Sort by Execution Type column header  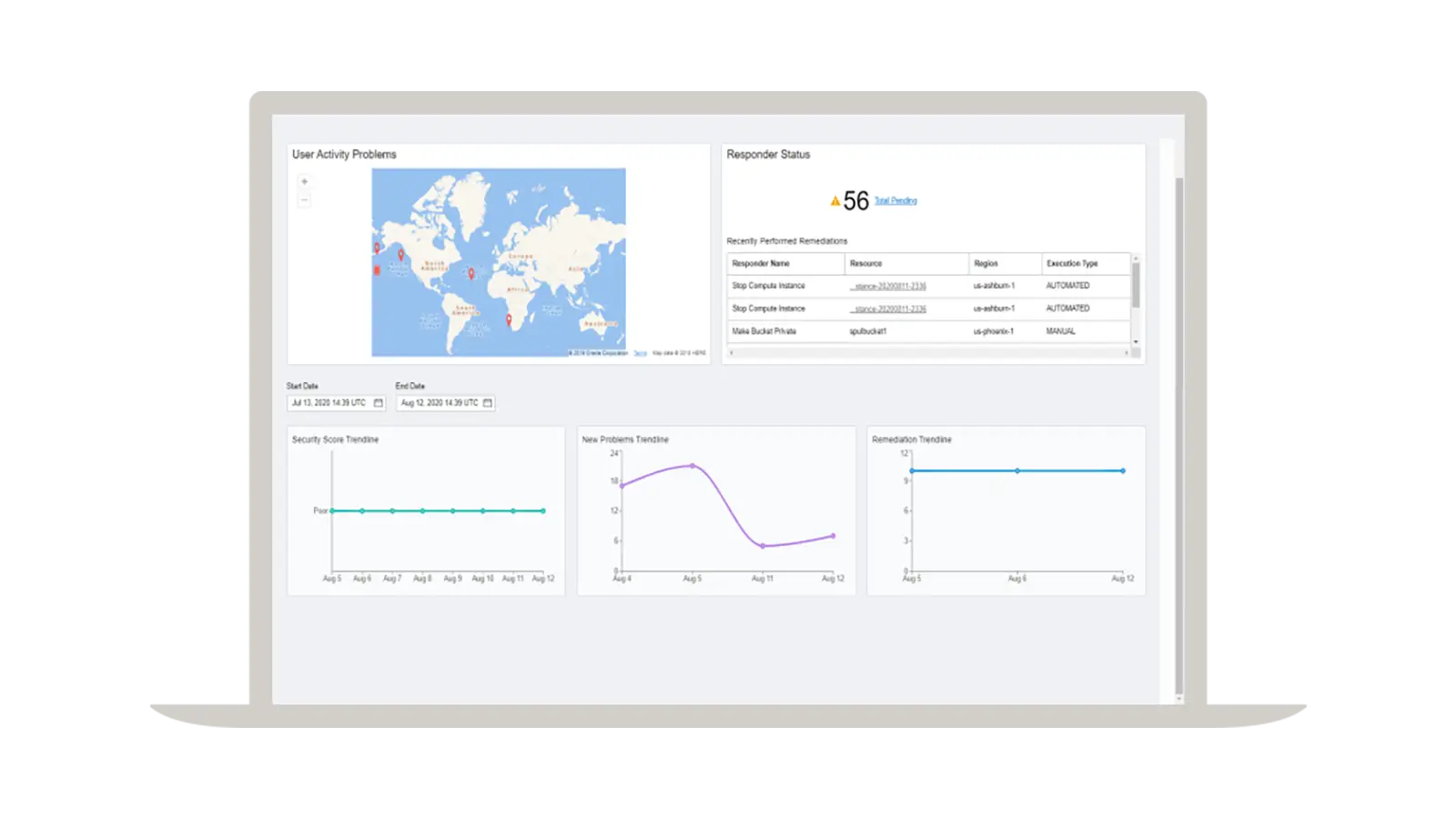[1086, 263]
